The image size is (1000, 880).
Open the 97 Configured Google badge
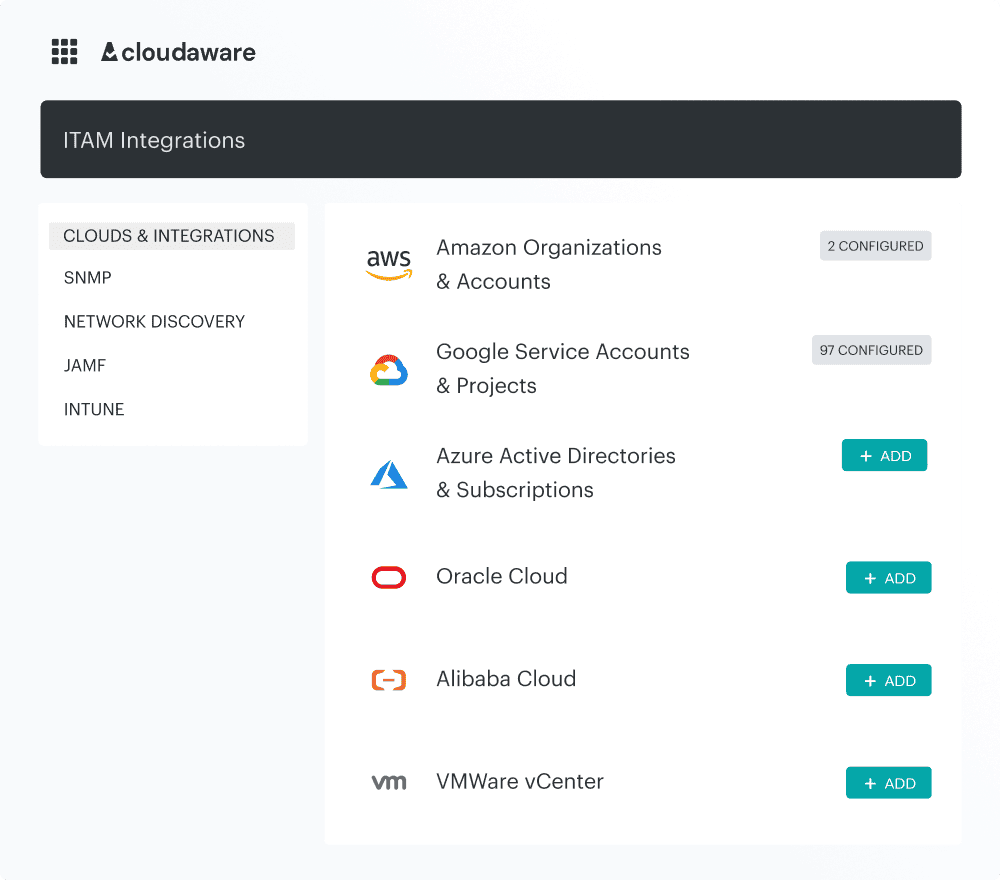(x=871, y=350)
